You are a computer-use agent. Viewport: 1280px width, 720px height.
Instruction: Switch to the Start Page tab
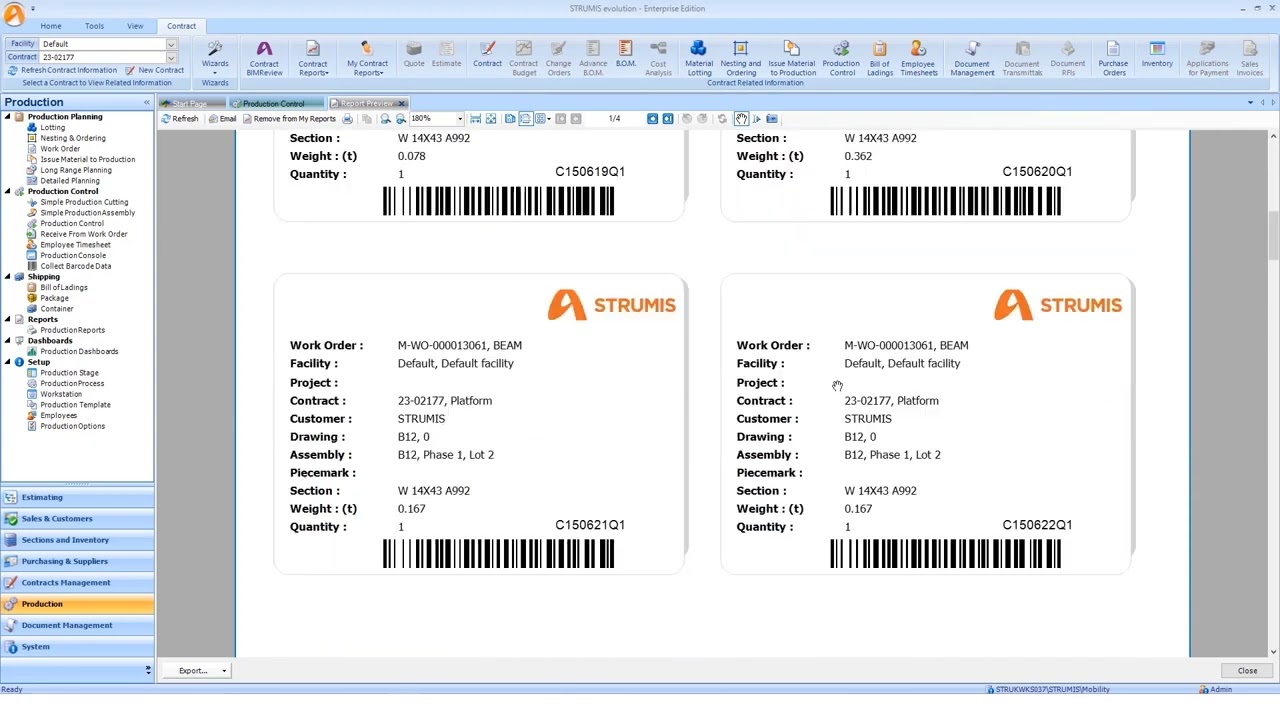tap(192, 104)
